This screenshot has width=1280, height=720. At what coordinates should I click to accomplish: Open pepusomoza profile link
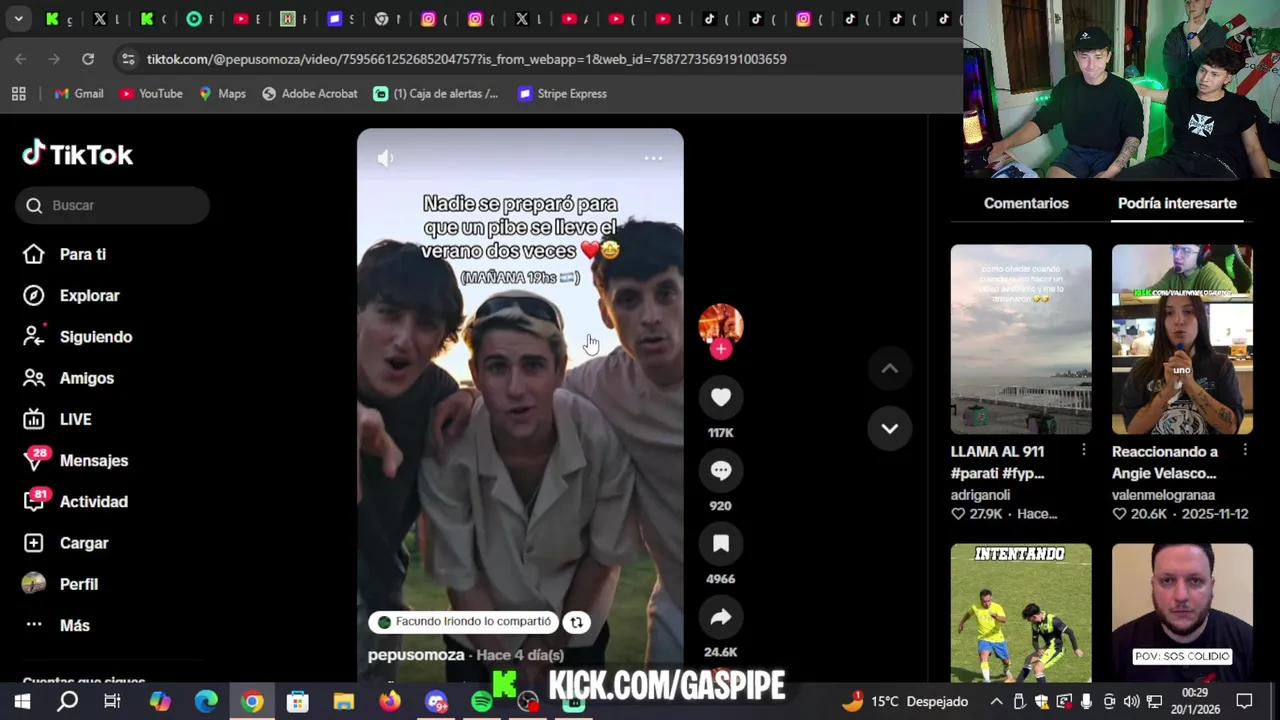point(416,655)
